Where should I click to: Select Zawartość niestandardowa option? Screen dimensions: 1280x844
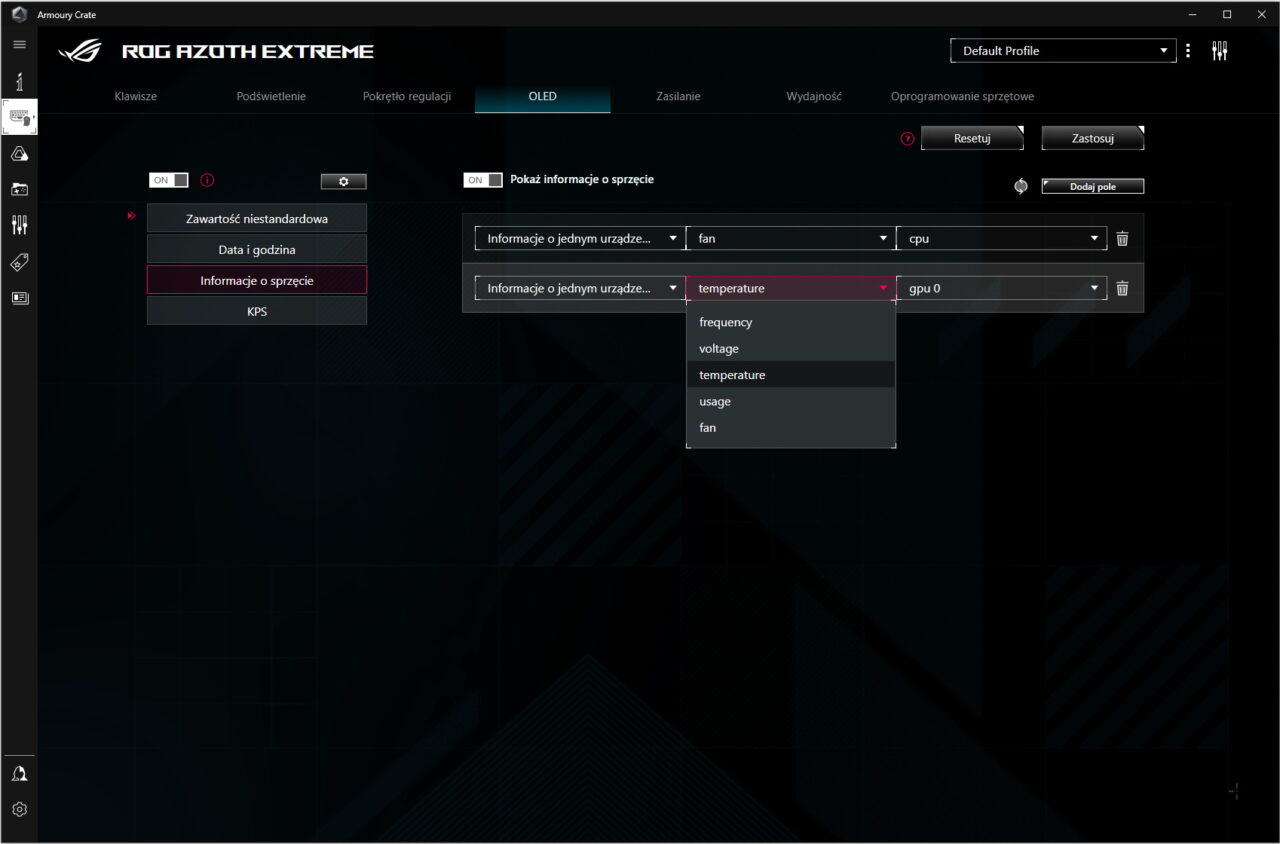(x=257, y=218)
